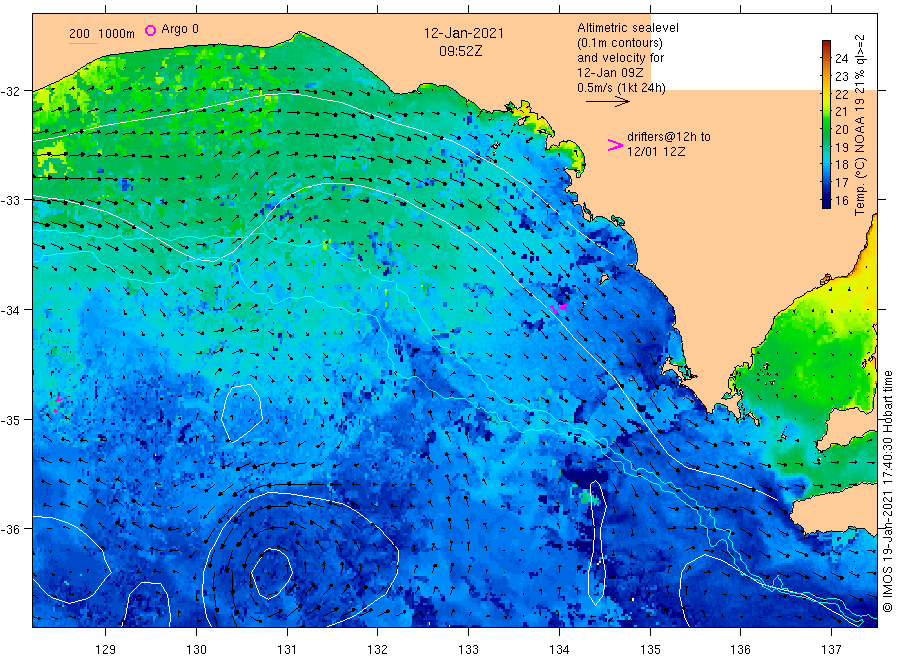Click the longitude label 137

click(x=831, y=649)
